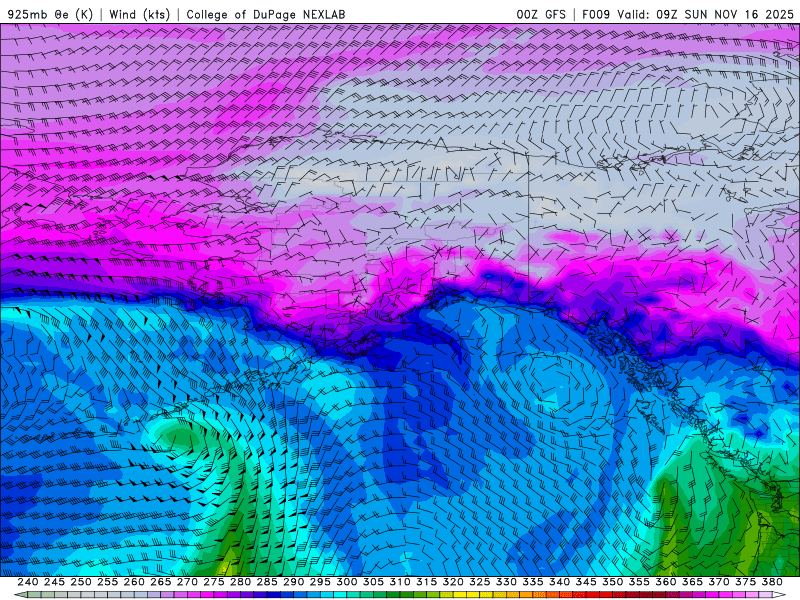Screen dimensions: 800x600
Task: Click the 320 colorbar label
Action: [453, 582]
